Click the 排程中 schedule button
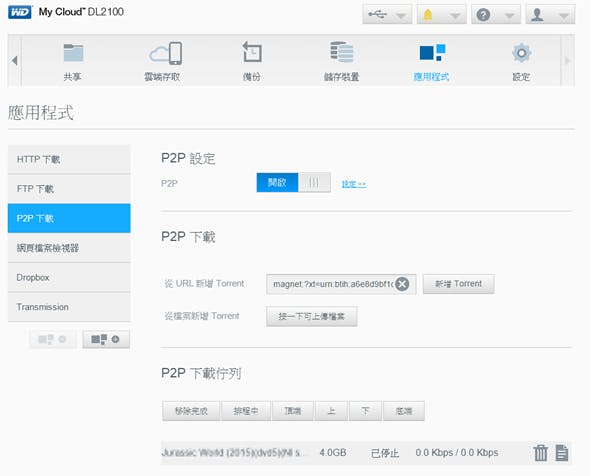Viewport: 590px width, 476px height. (x=246, y=411)
